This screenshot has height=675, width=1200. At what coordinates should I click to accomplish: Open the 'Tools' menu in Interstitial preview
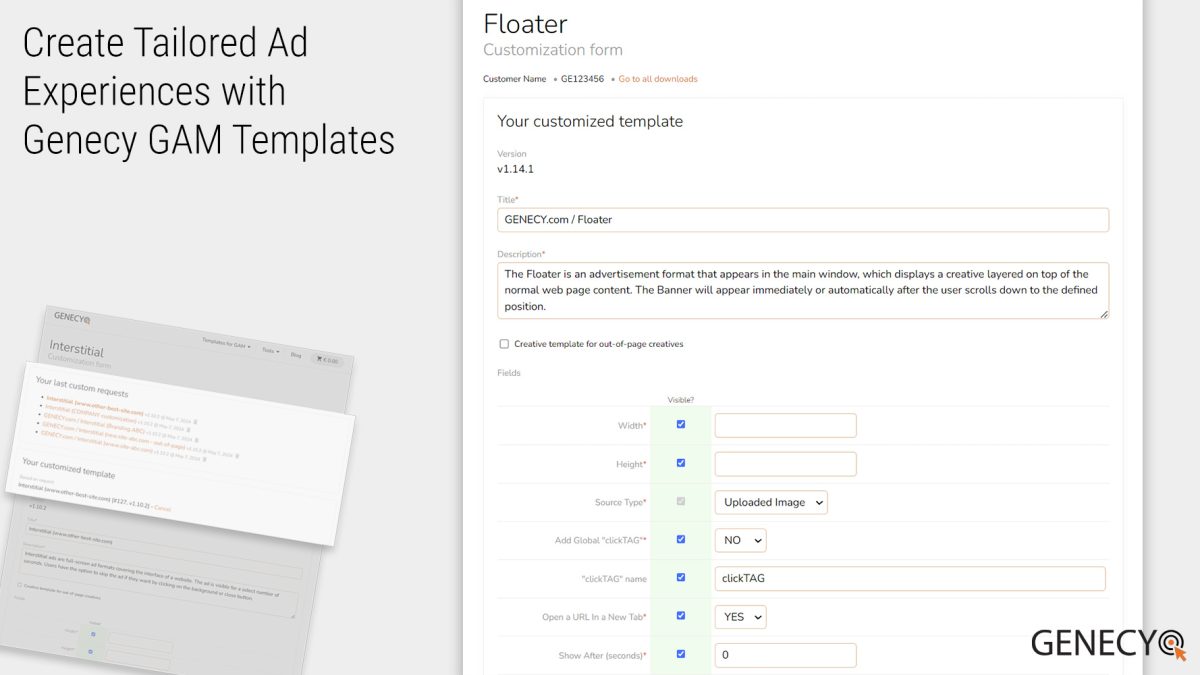coord(270,351)
